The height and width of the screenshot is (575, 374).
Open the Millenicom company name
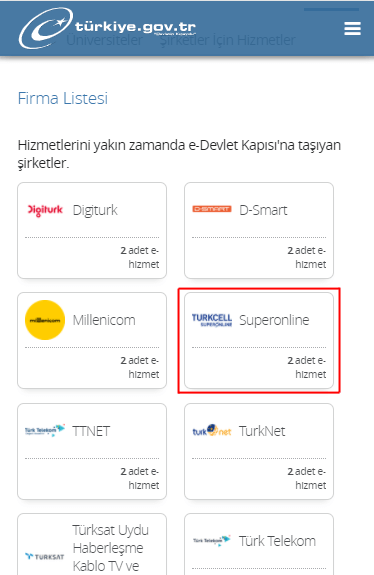(x=104, y=320)
